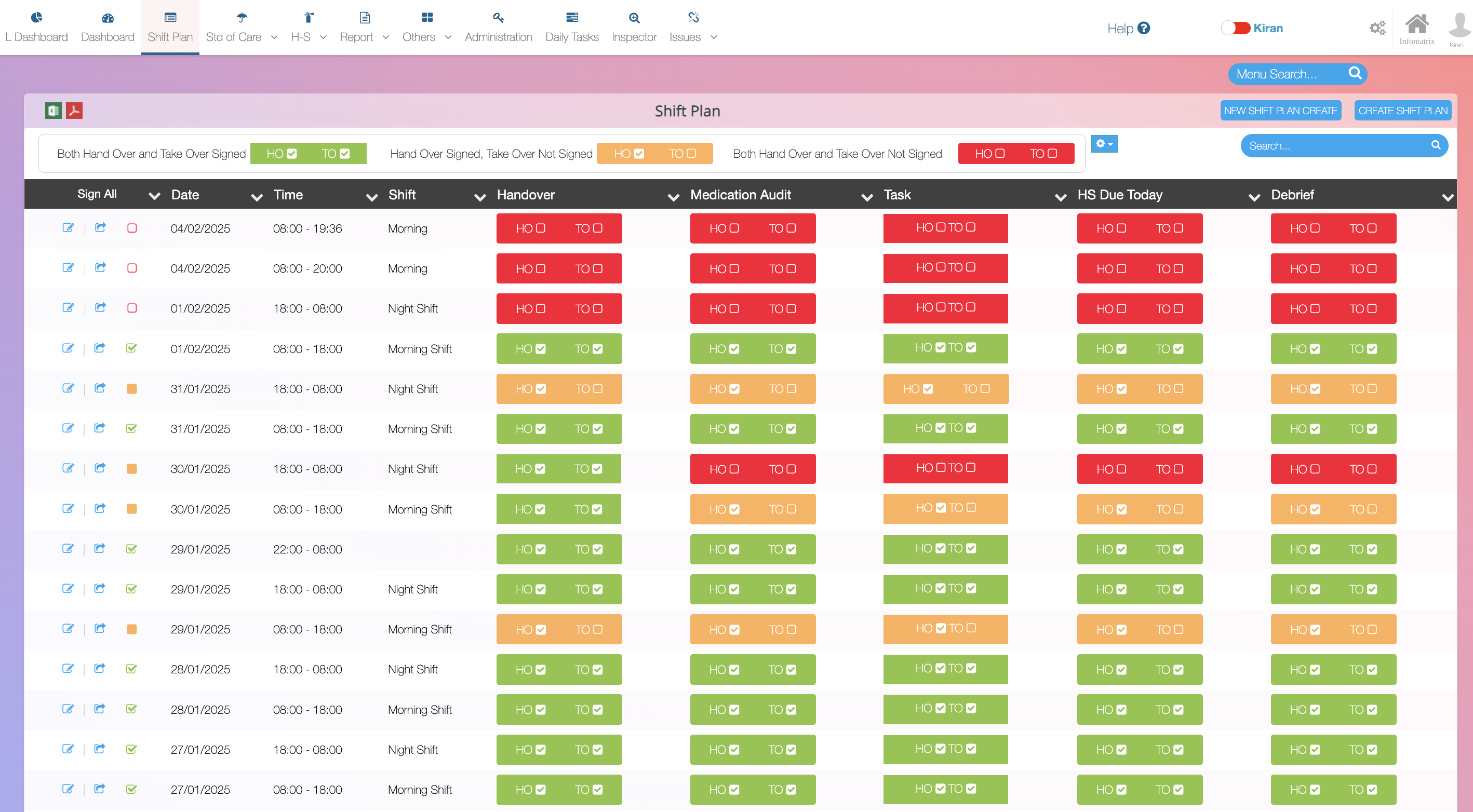Image resolution: width=1473 pixels, height=812 pixels.
Task: Tick sign checkbox for 04/02/2025 08:00 - 20:00
Action: tap(132, 268)
